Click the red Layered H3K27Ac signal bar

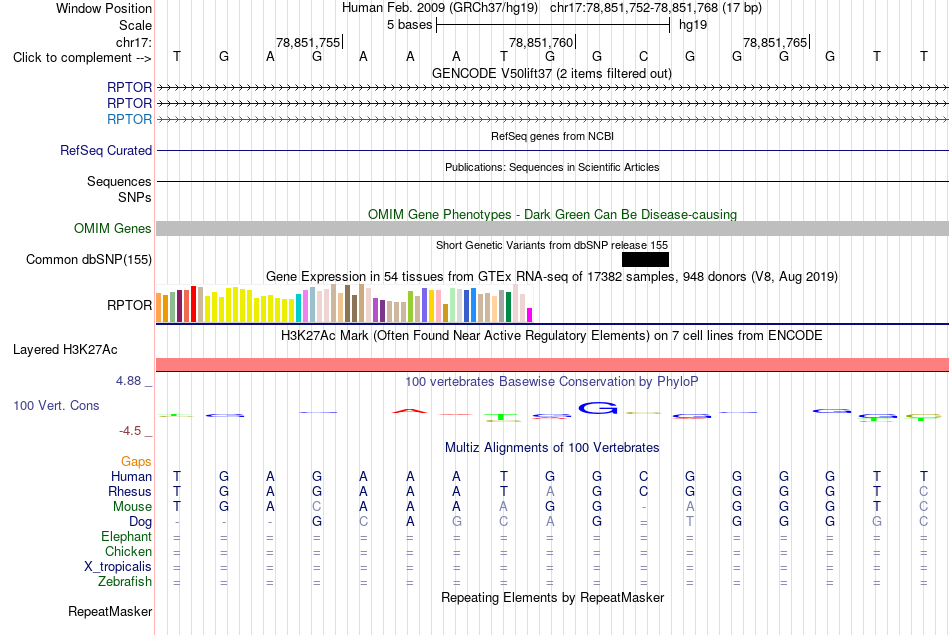pos(552,364)
